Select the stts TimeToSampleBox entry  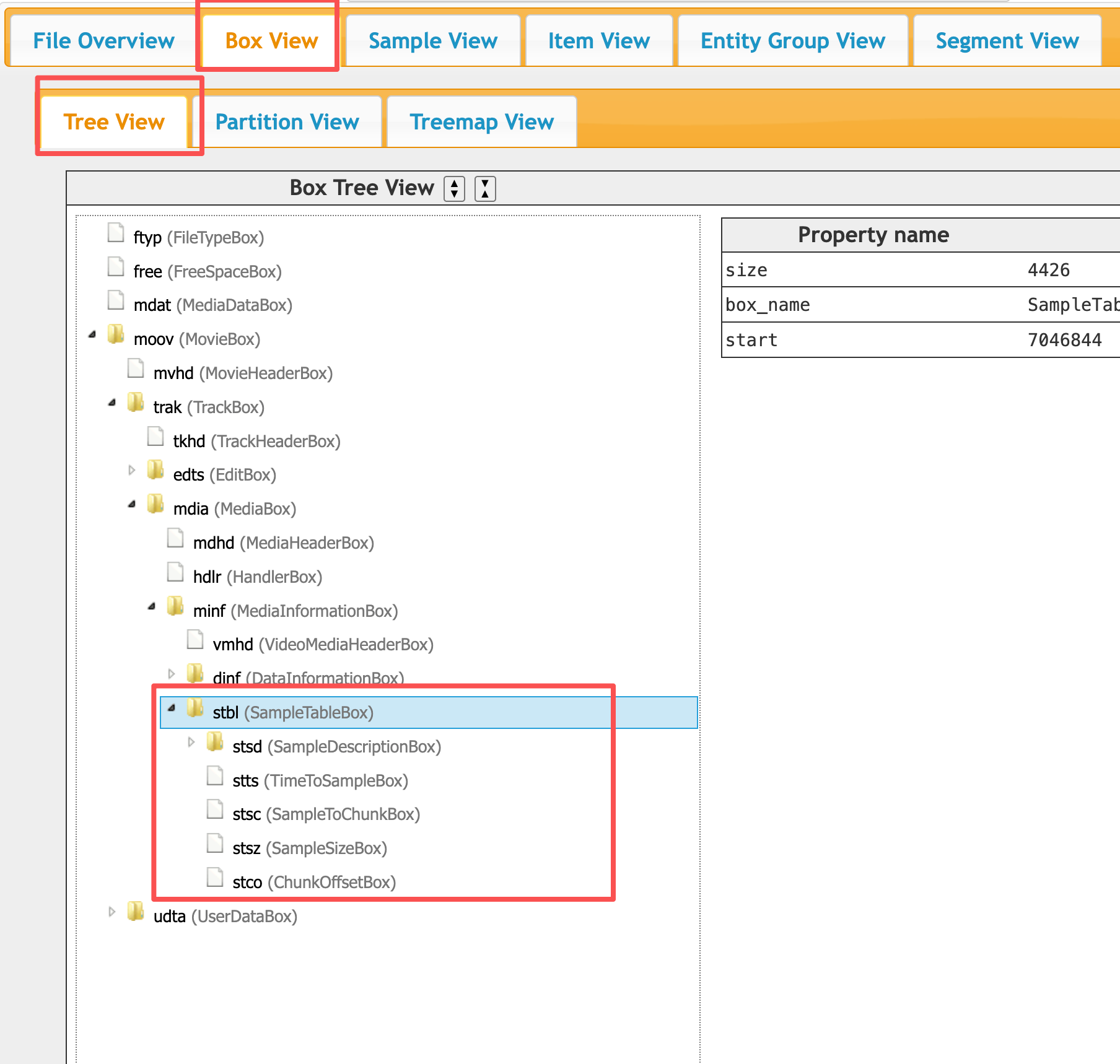[x=320, y=781]
